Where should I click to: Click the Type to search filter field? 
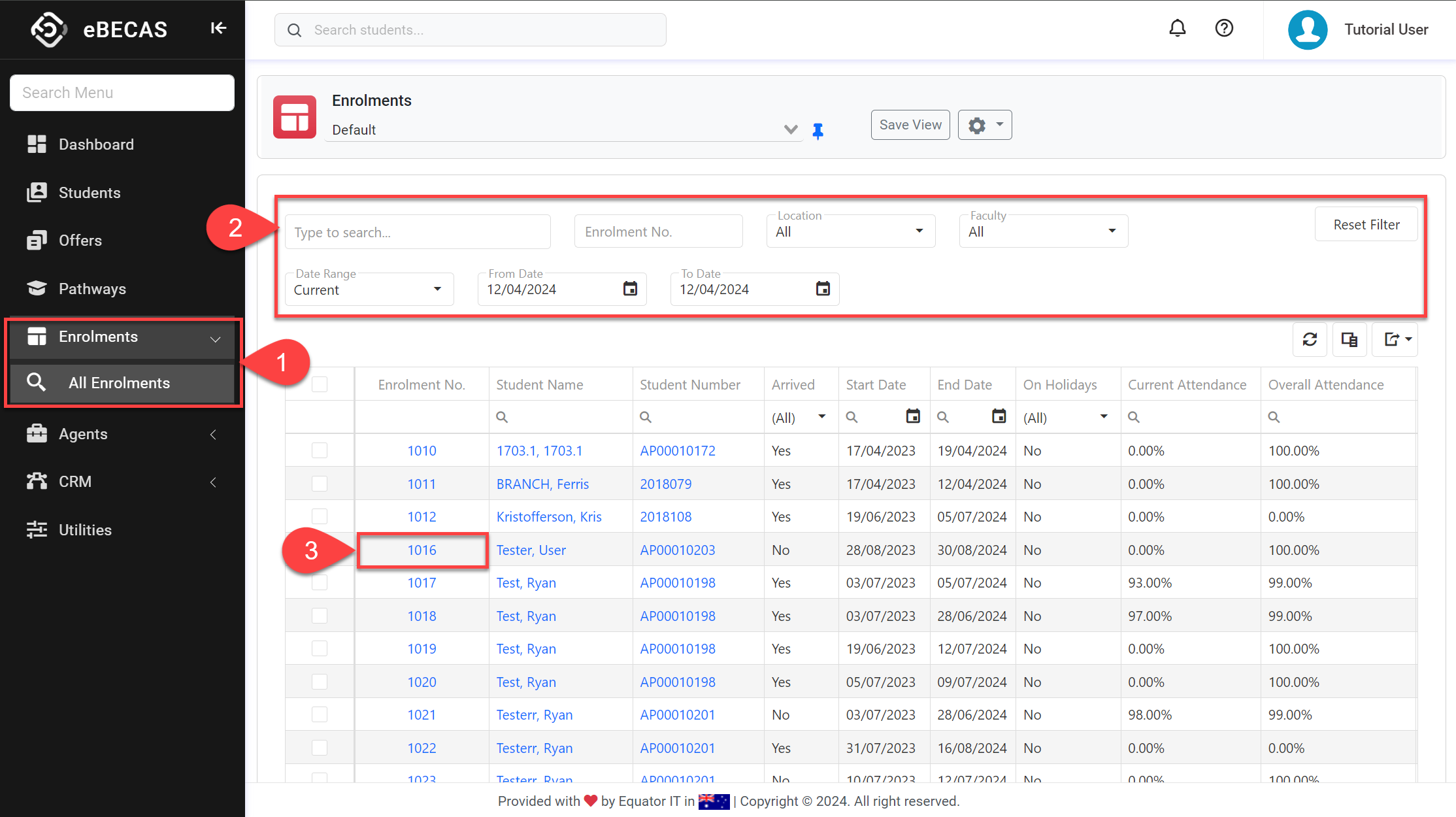[418, 232]
